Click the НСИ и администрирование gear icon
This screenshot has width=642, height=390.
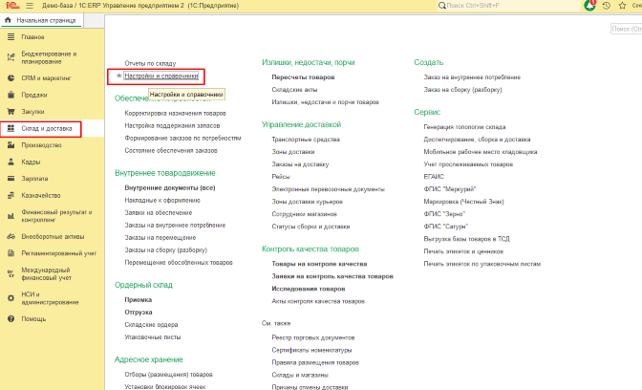pyautogui.click(x=11, y=298)
